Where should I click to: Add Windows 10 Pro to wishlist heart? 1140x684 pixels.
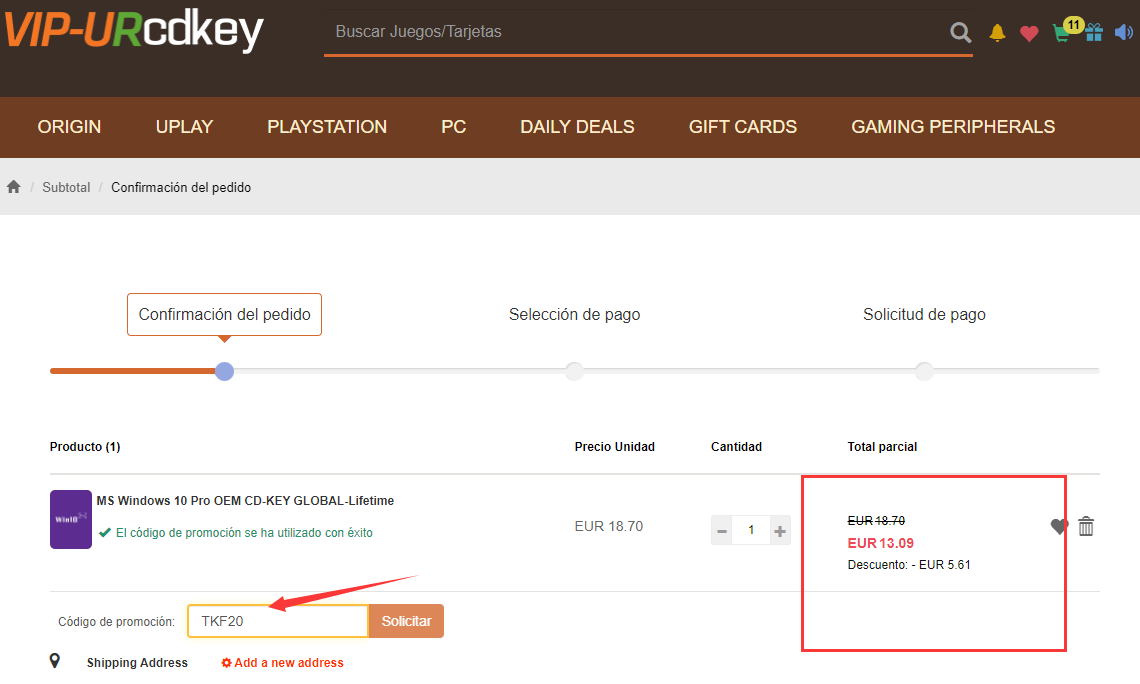pyautogui.click(x=1059, y=526)
